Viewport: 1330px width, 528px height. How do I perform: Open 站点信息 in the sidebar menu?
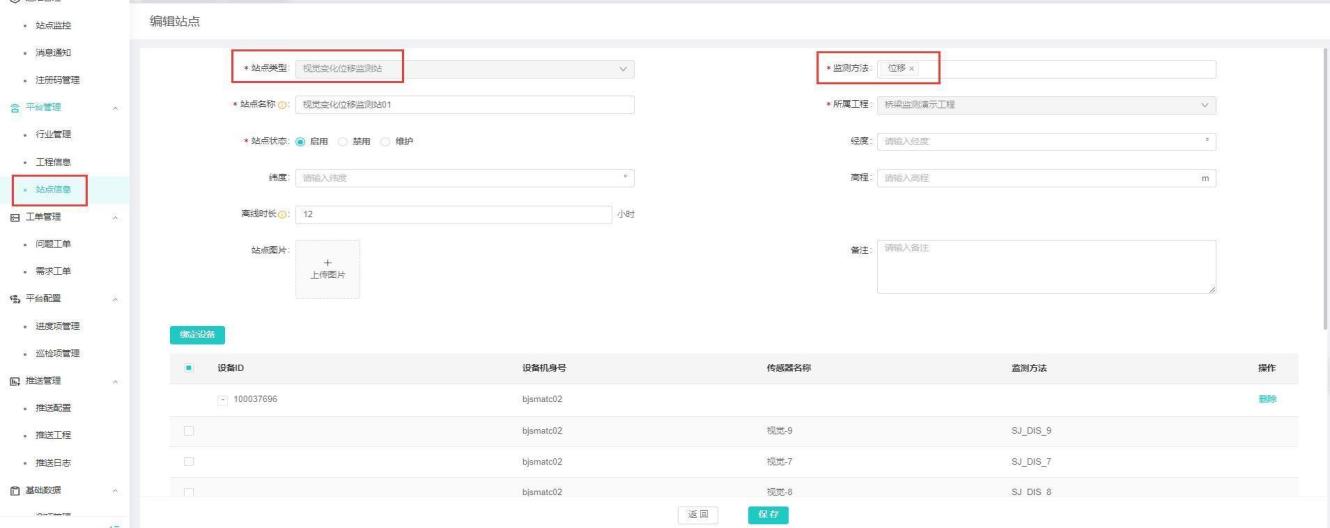[53, 189]
